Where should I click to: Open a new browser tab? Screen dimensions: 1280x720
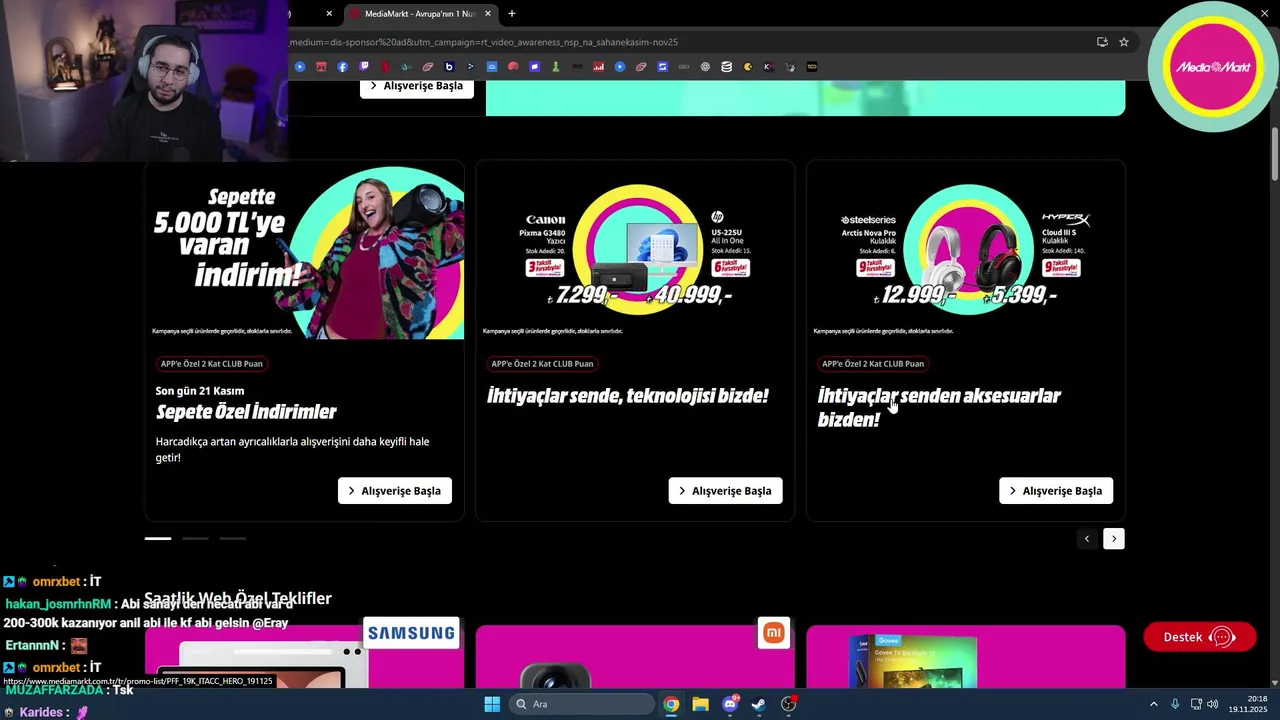(512, 14)
